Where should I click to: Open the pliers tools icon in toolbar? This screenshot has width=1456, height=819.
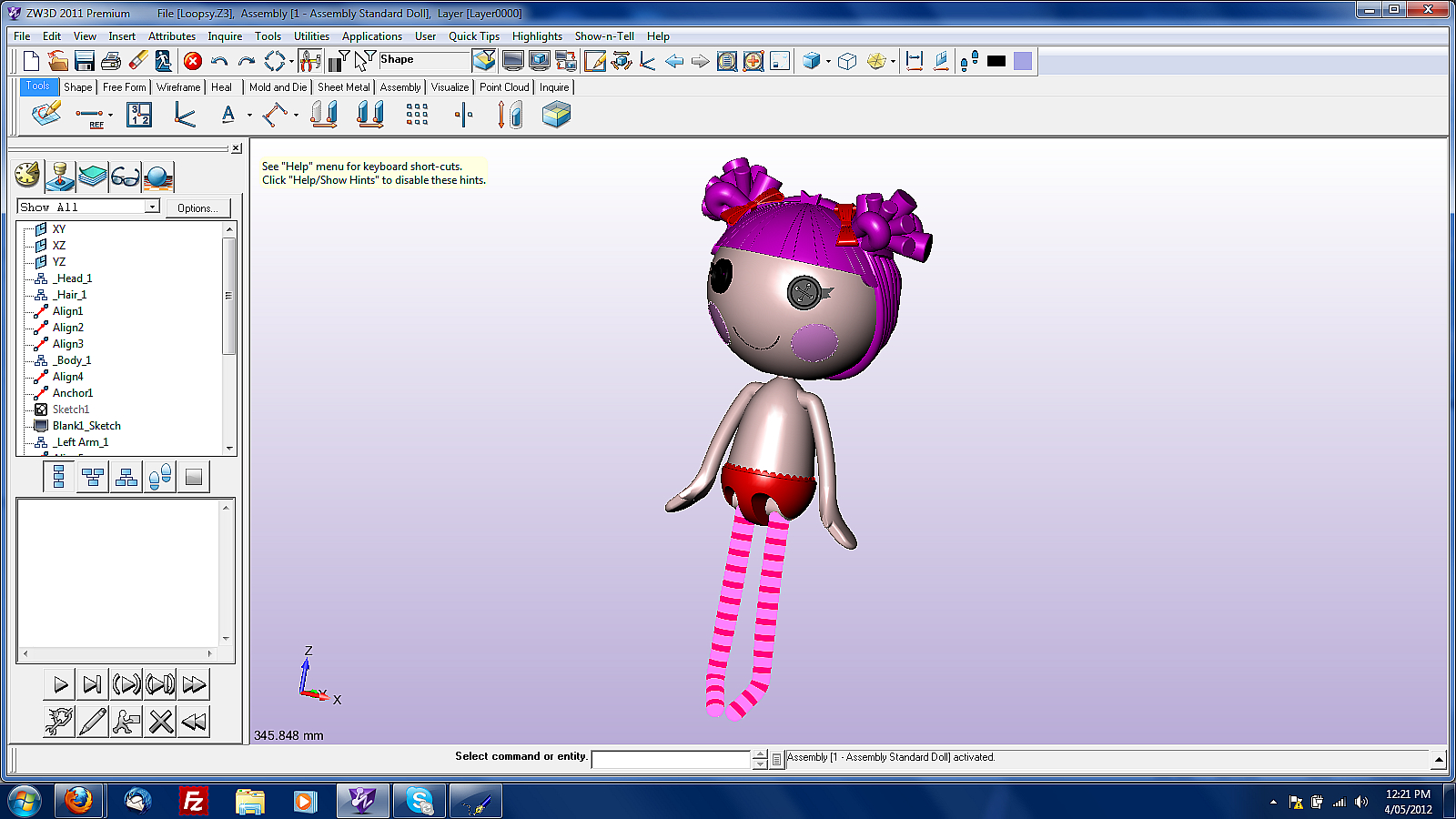click(309, 61)
